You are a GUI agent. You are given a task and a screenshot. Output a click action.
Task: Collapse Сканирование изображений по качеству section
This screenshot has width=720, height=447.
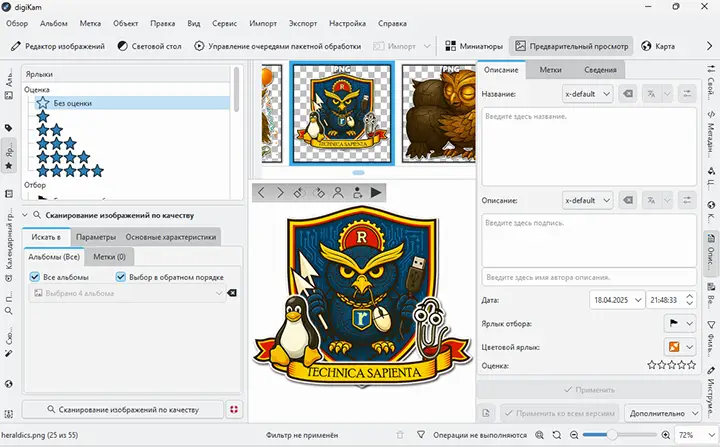pyautogui.click(x=25, y=215)
